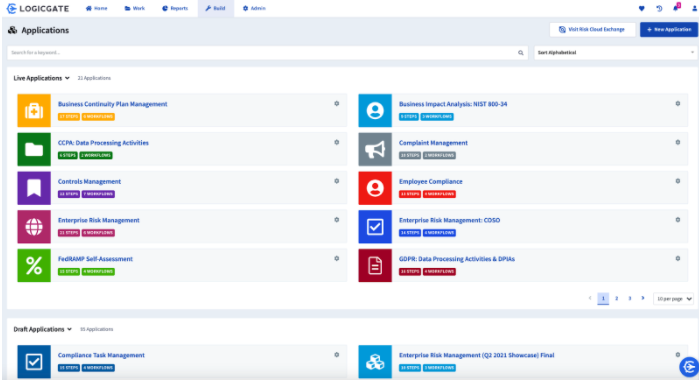Open Business Impact Analysis: NIST 800-34 link
Viewport: 699px width, 380px height.
click(453, 104)
